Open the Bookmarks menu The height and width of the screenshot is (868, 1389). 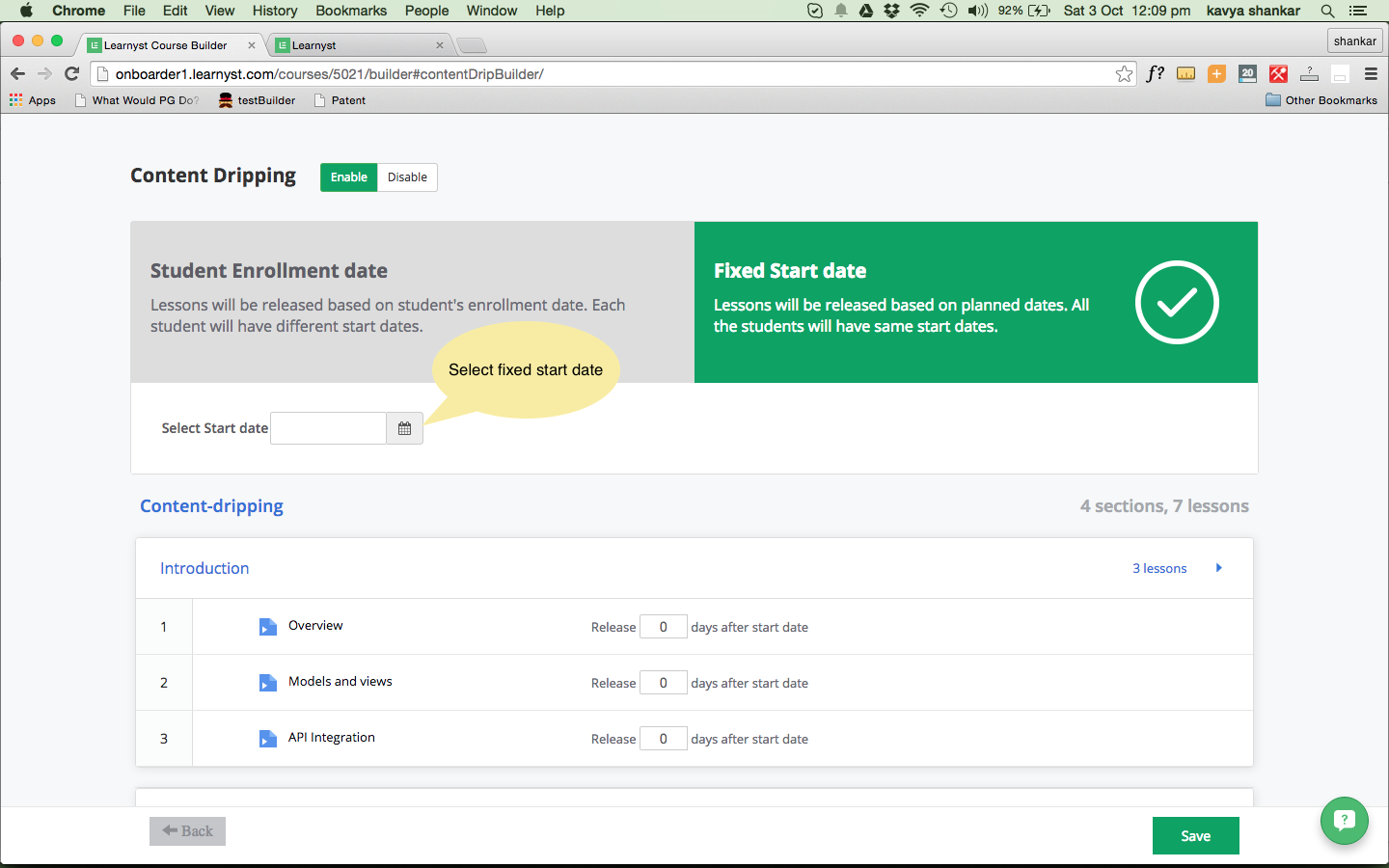[351, 11]
